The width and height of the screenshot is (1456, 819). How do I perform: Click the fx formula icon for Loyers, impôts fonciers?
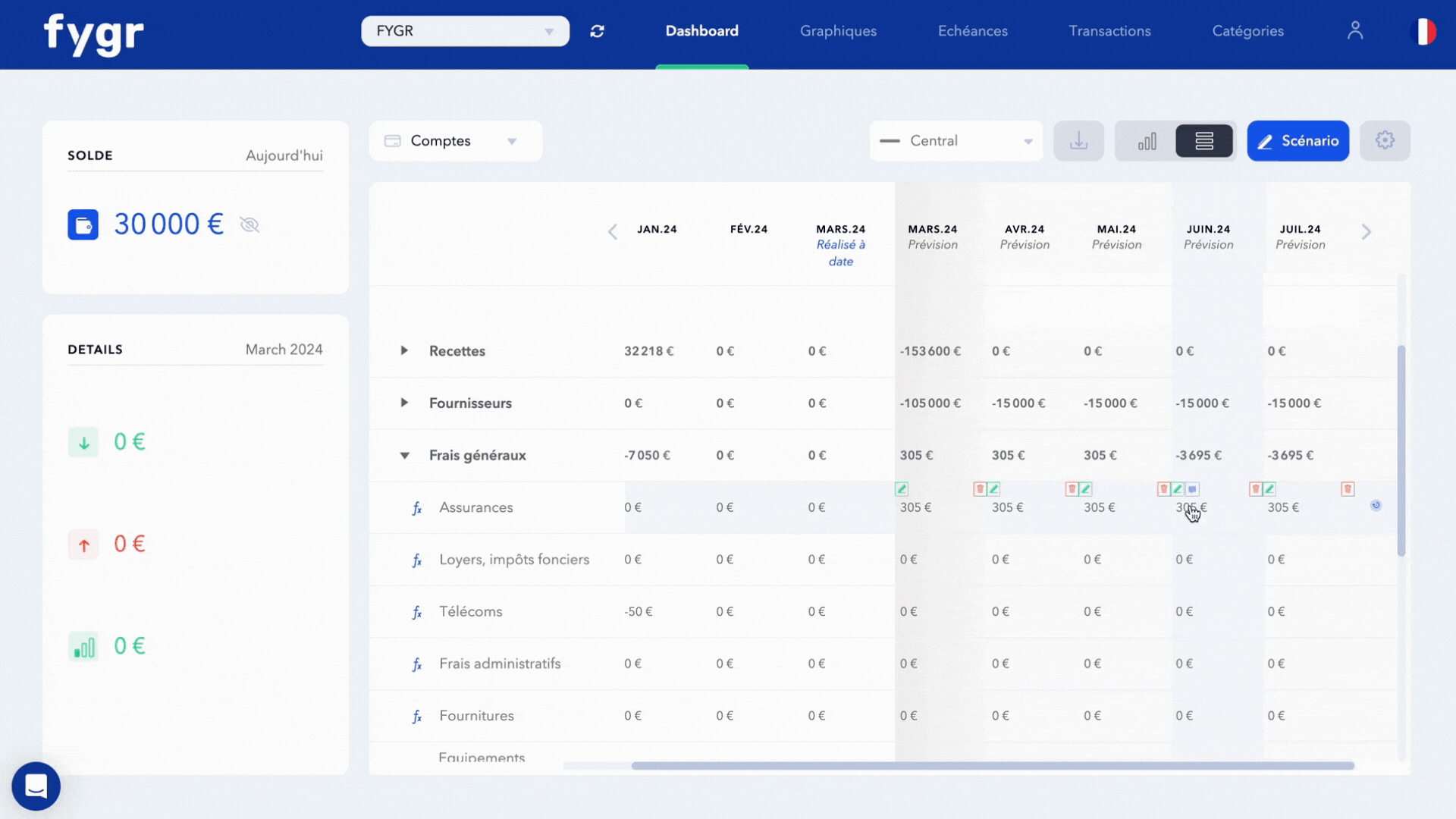tap(416, 560)
